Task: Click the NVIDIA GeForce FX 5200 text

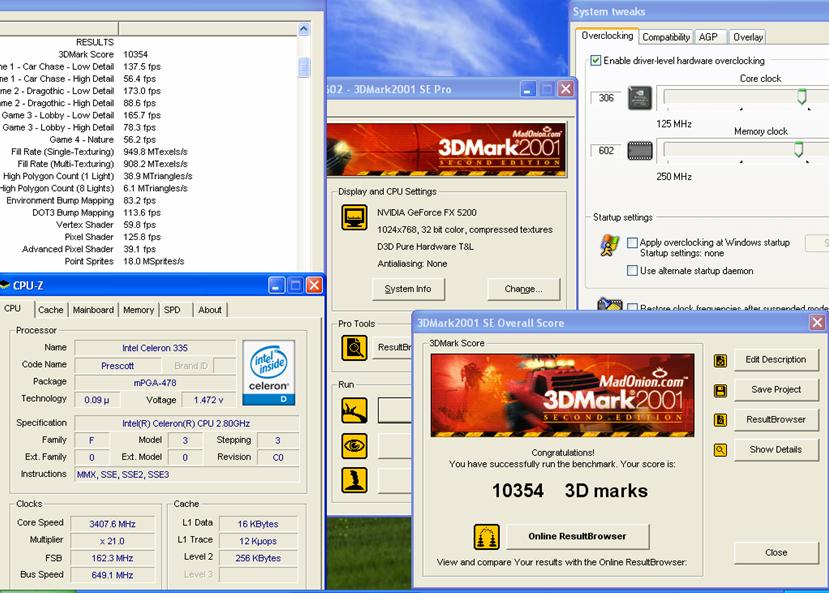Action: click(x=427, y=212)
